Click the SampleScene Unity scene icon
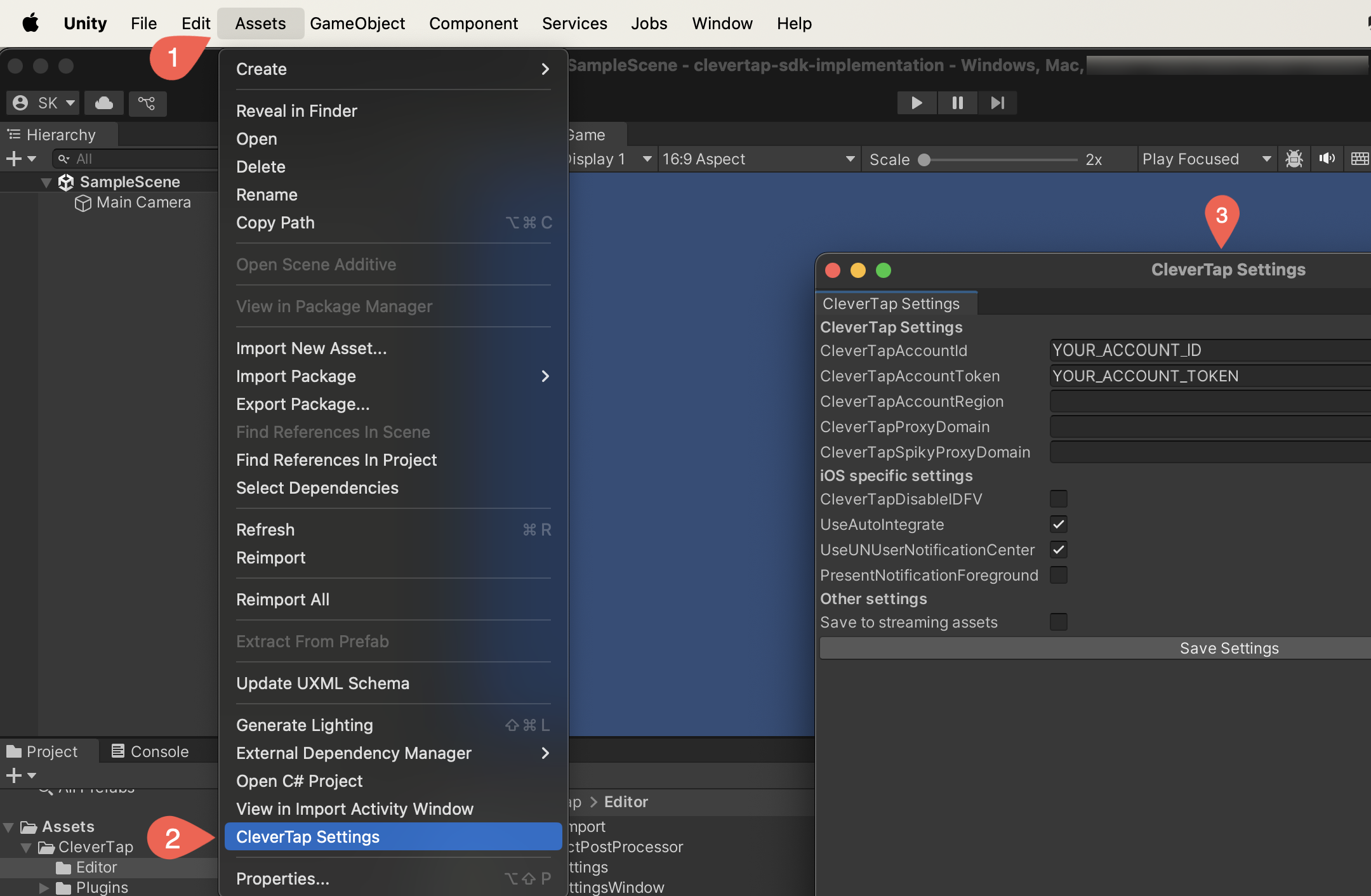 point(66,183)
